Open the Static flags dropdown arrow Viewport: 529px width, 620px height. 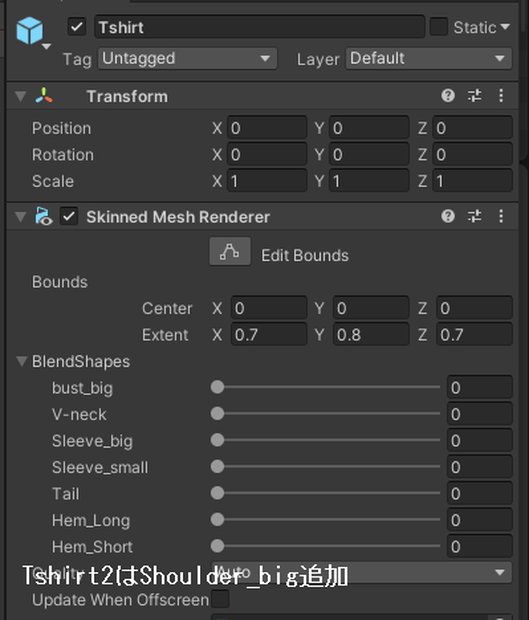(505, 27)
